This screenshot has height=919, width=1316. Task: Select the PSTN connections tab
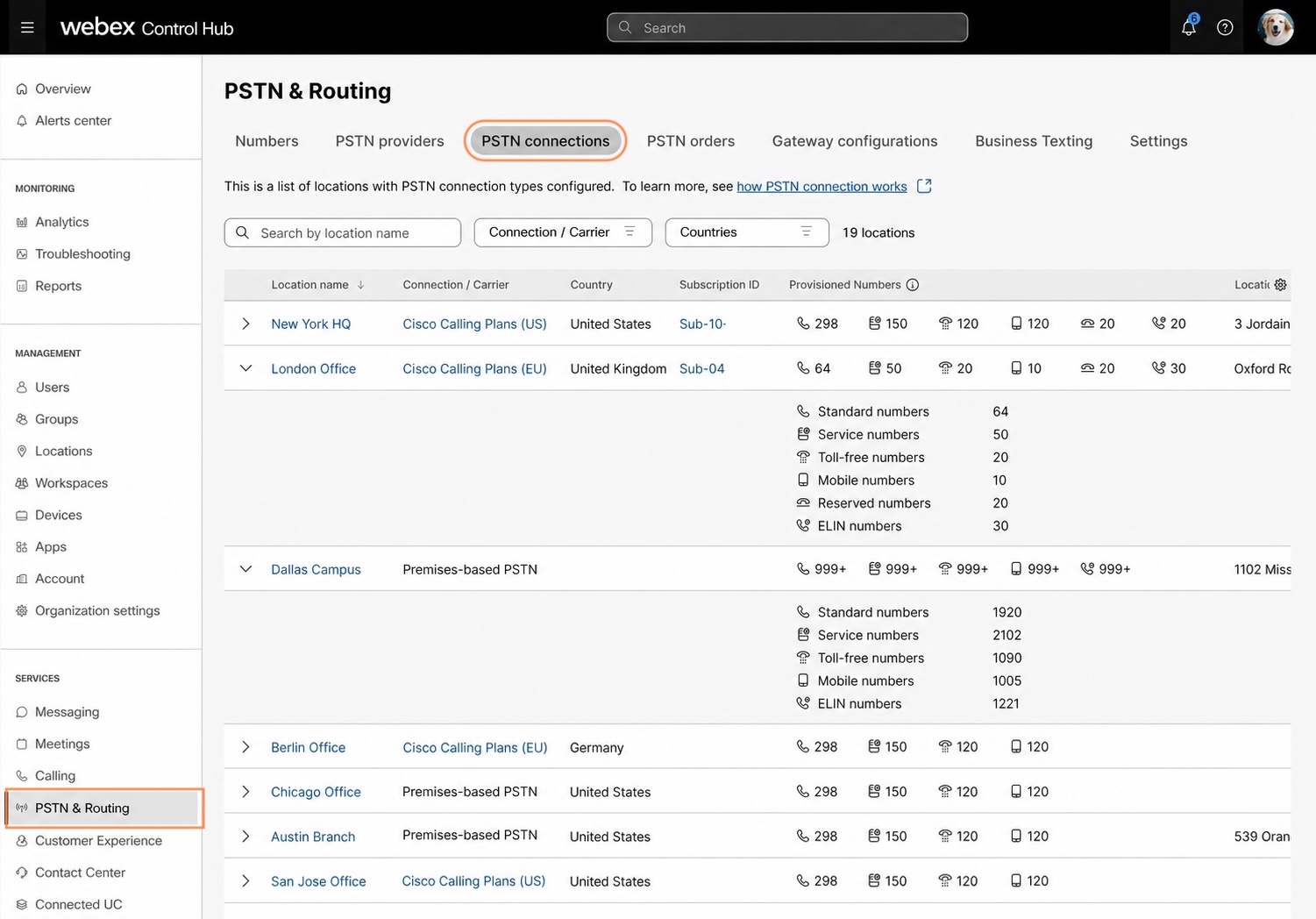click(x=545, y=141)
